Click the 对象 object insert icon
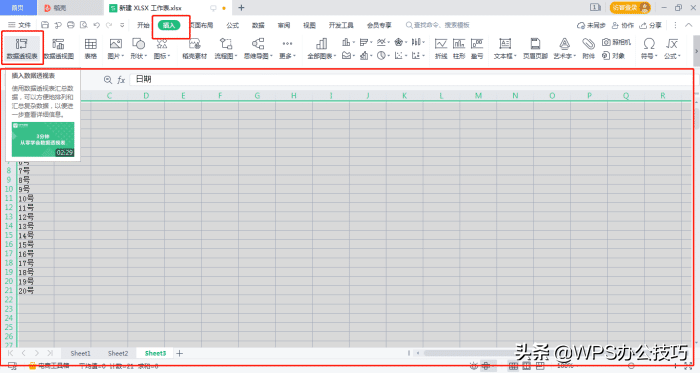This screenshot has height=373, width=700. coord(613,56)
